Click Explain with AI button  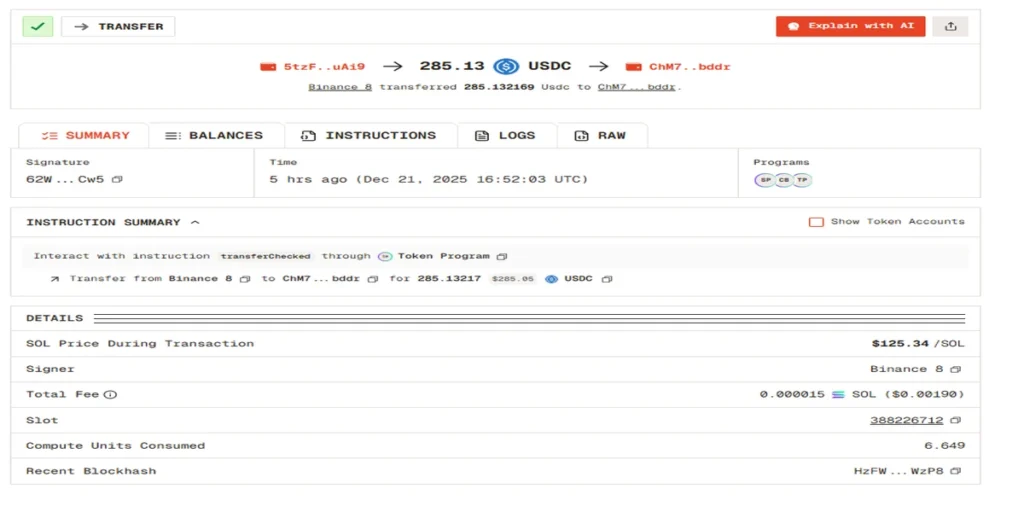pyautogui.click(x=850, y=26)
